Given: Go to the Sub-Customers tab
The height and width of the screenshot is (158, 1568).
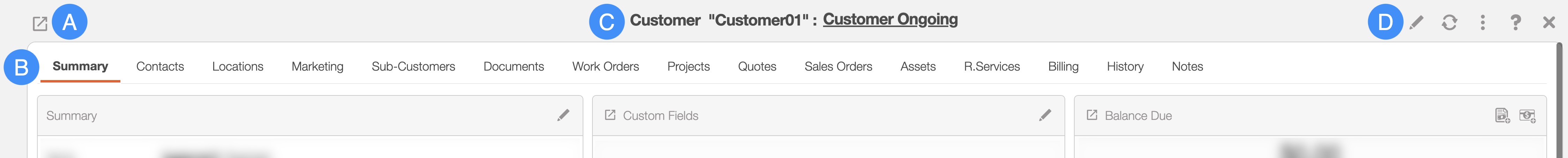Looking at the screenshot, I should 413,66.
